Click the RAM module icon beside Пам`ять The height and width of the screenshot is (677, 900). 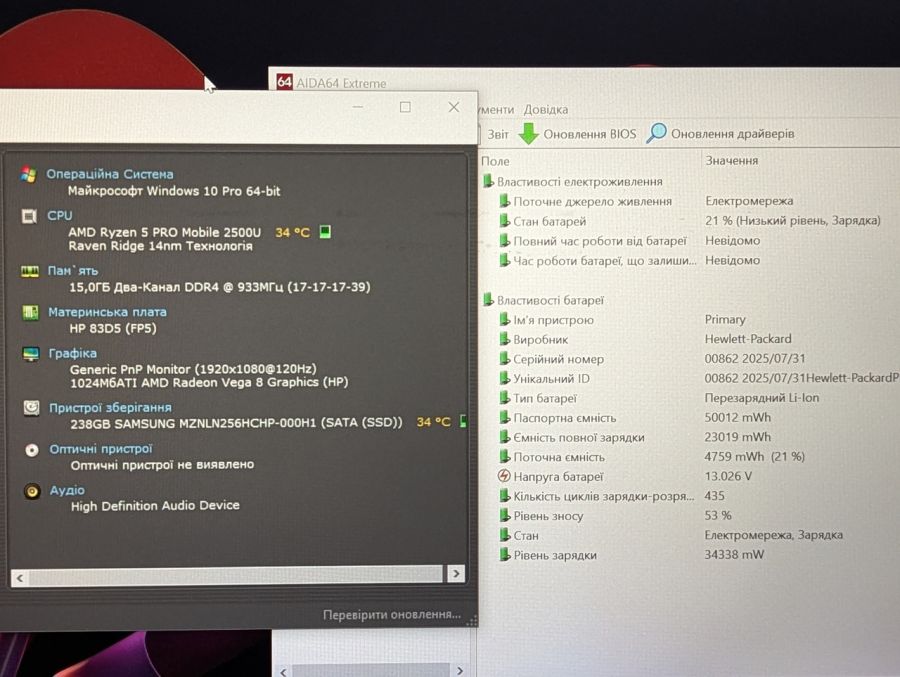30,271
